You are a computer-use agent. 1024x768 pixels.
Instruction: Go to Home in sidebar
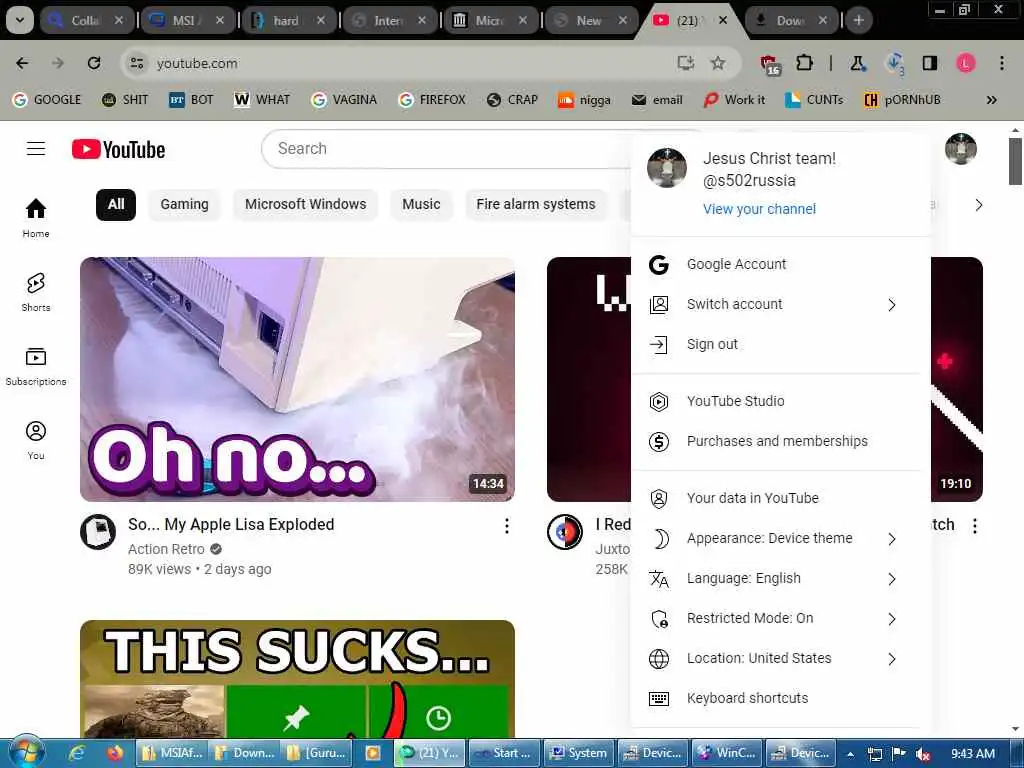(x=36, y=218)
